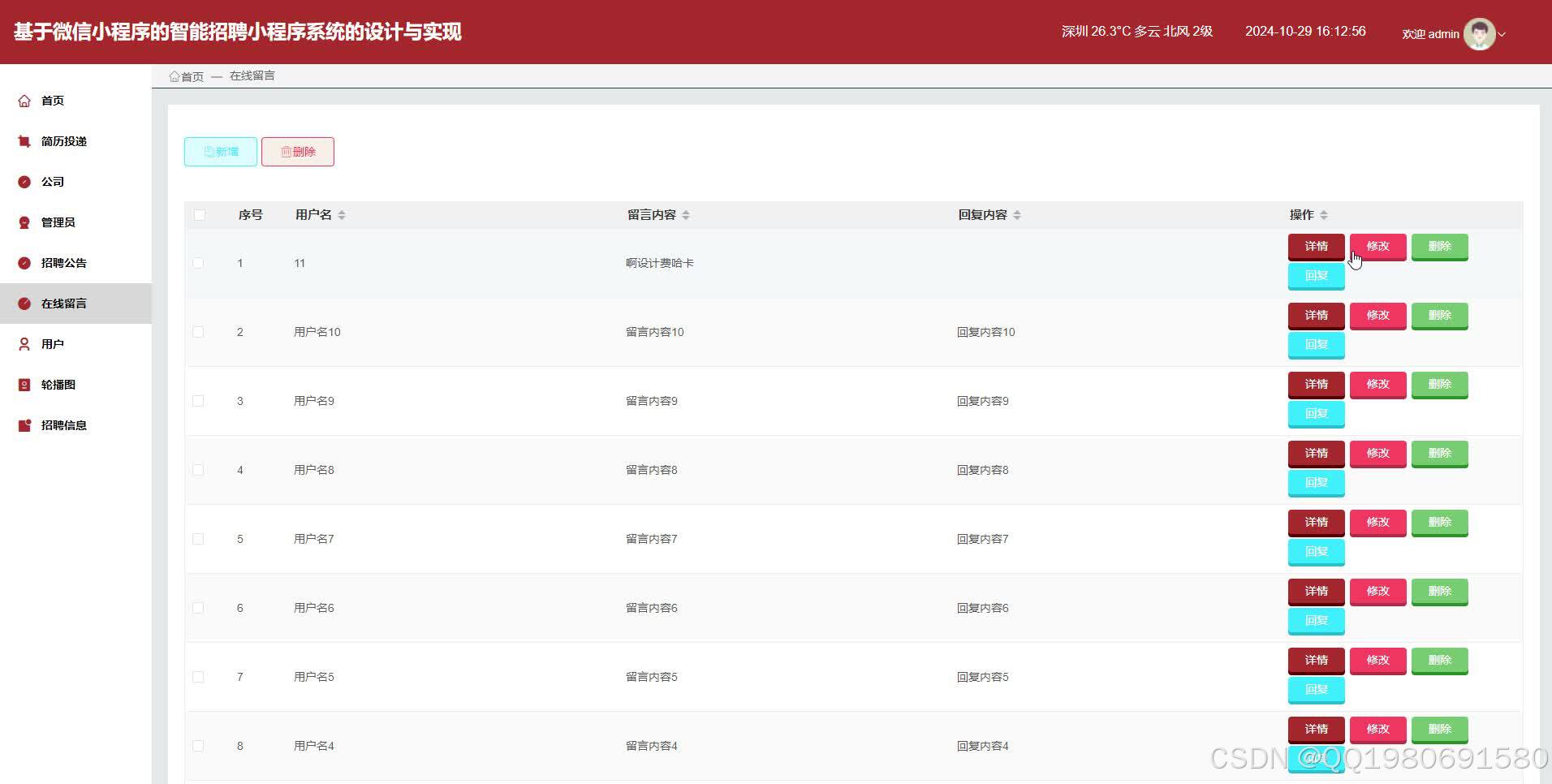Click 回复 for 用户名9 row

1317,414
